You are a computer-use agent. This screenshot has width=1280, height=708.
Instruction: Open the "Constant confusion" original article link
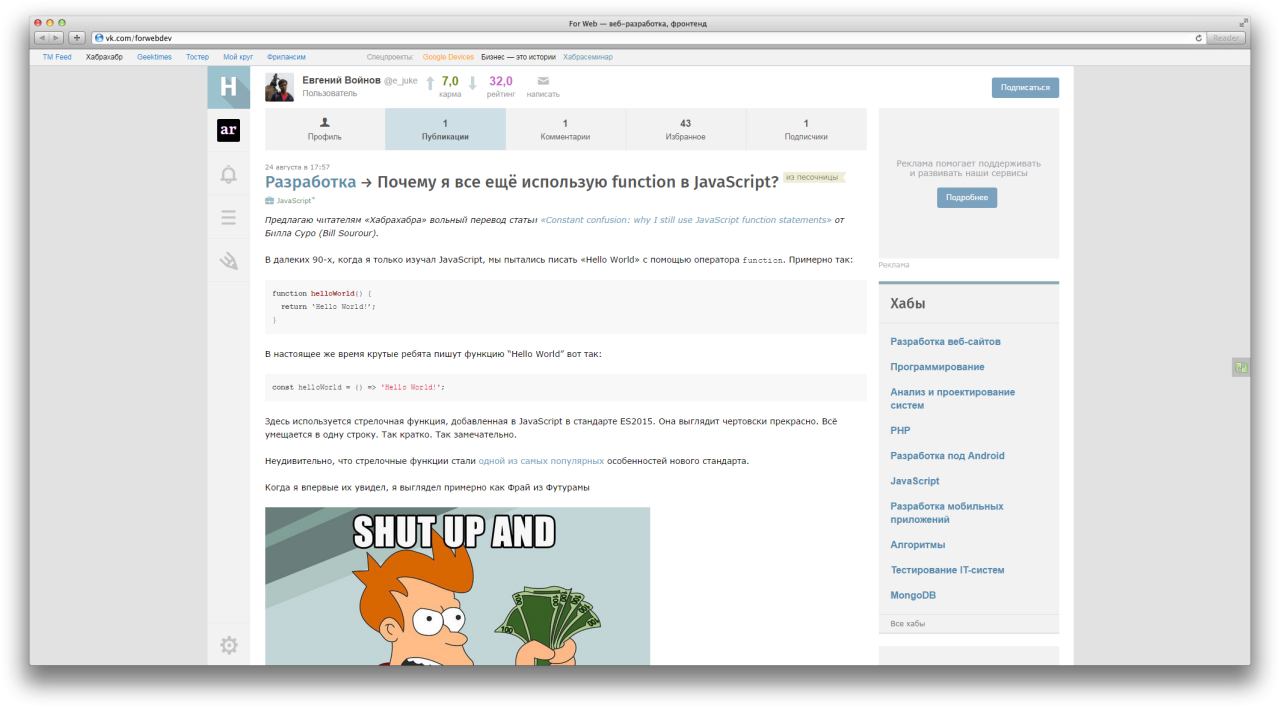click(x=686, y=219)
